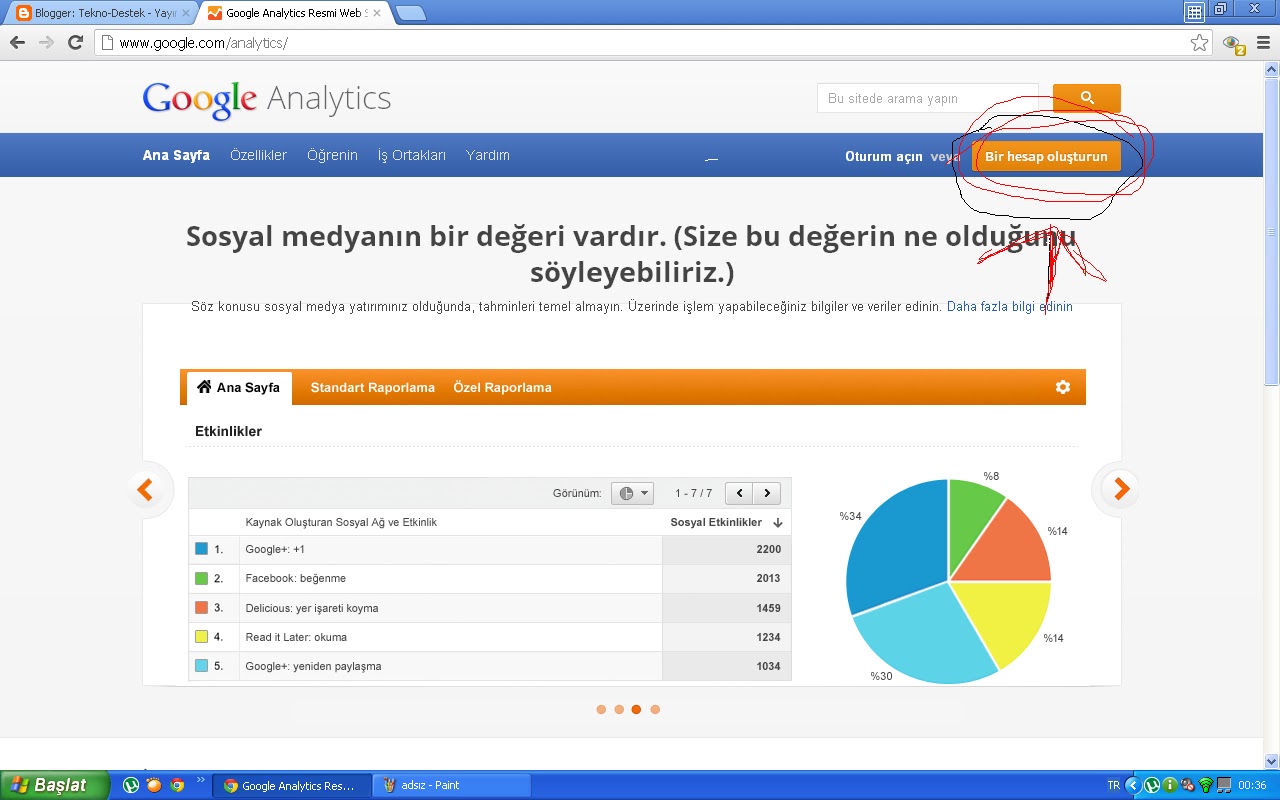Image resolution: width=1280 pixels, height=800 pixels.
Task: Open the Özellikler menu item
Action: [258, 155]
